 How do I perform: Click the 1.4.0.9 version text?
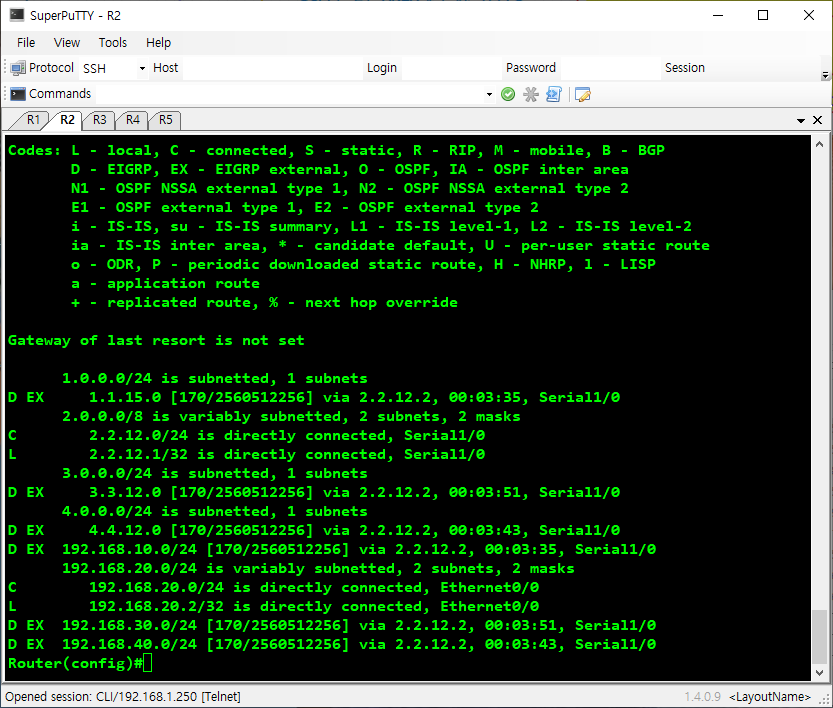702,696
